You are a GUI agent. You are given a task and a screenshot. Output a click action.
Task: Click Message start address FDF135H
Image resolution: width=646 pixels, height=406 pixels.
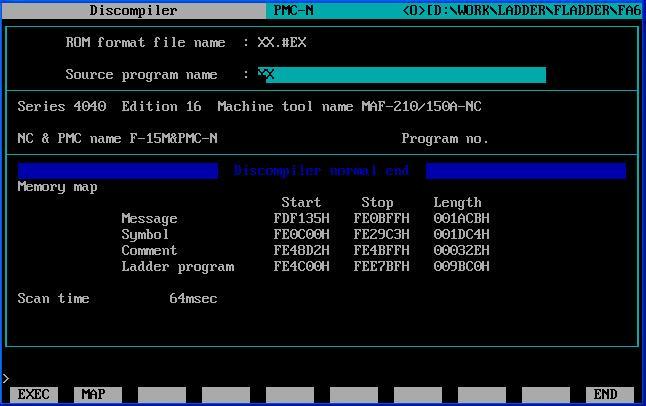[x=302, y=218]
